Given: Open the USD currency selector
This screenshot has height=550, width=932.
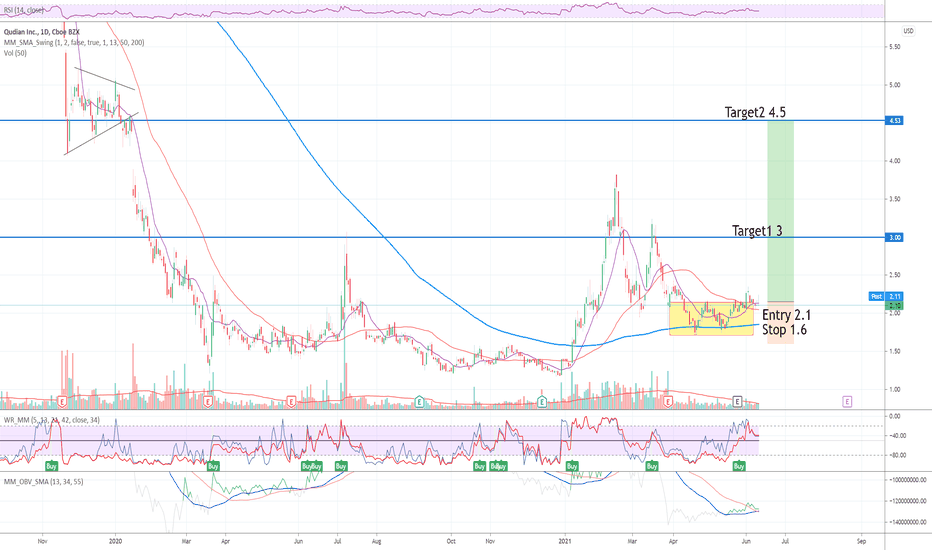Looking at the screenshot, I should tap(909, 31).
